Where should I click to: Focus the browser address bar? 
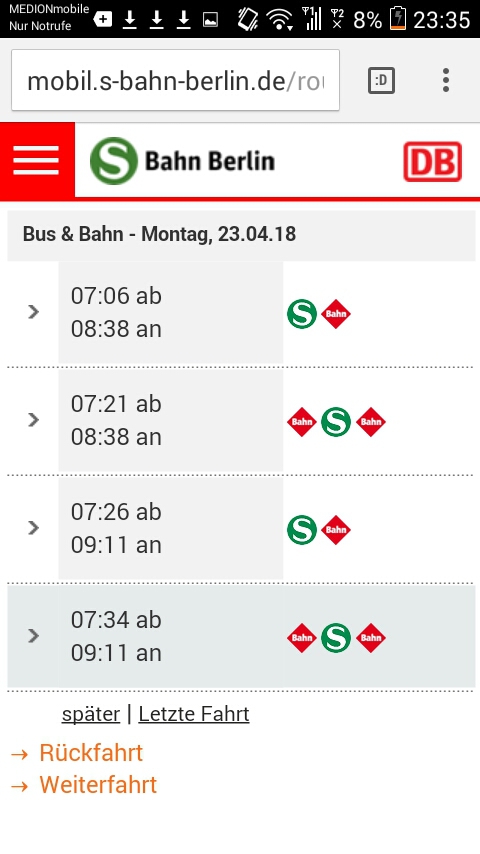[175, 81]
